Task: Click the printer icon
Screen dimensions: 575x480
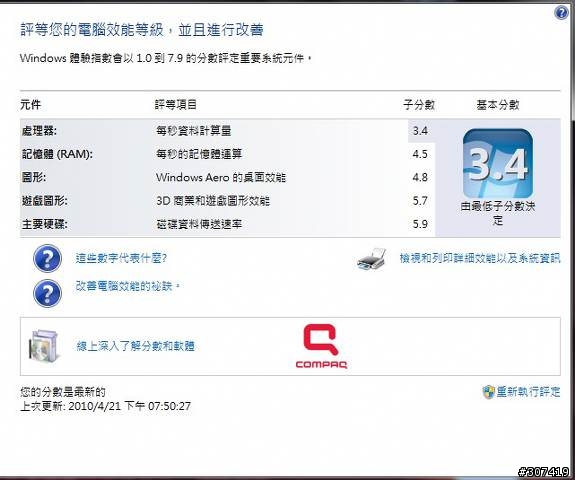Action: pos(372,259)
